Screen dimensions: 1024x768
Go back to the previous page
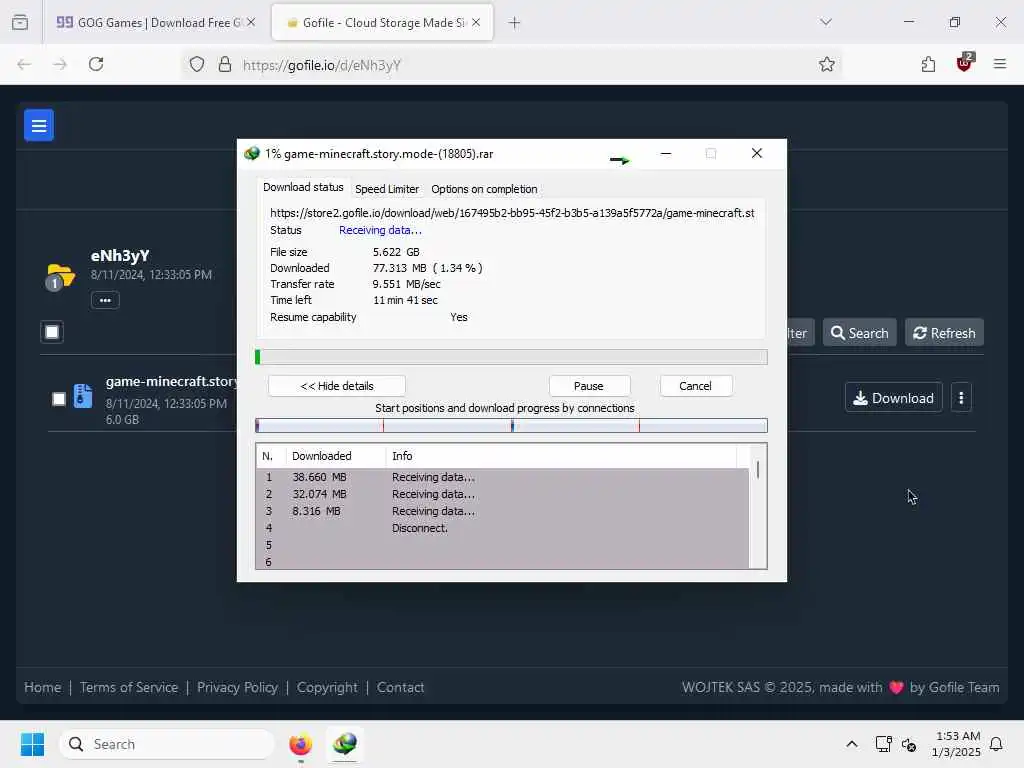[x=24, y=64]
